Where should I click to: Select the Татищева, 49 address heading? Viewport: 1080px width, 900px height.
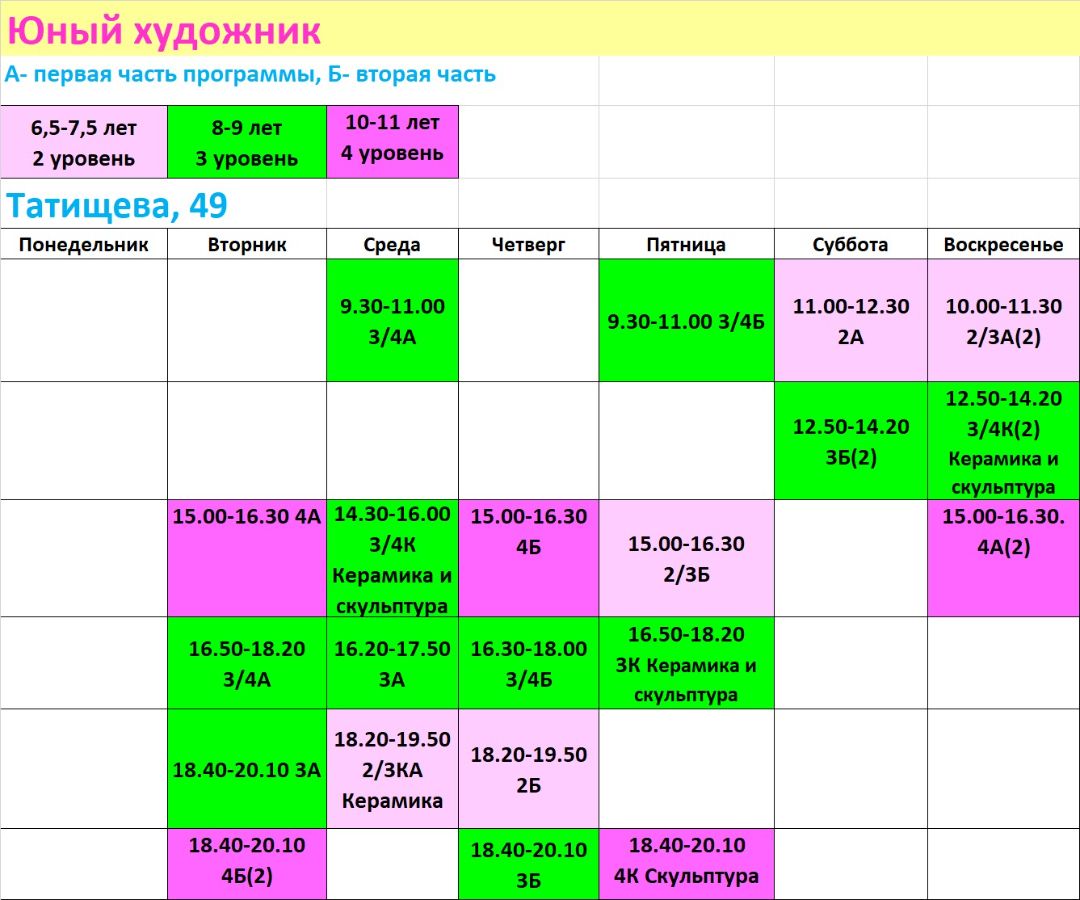(x=117, y=206)
